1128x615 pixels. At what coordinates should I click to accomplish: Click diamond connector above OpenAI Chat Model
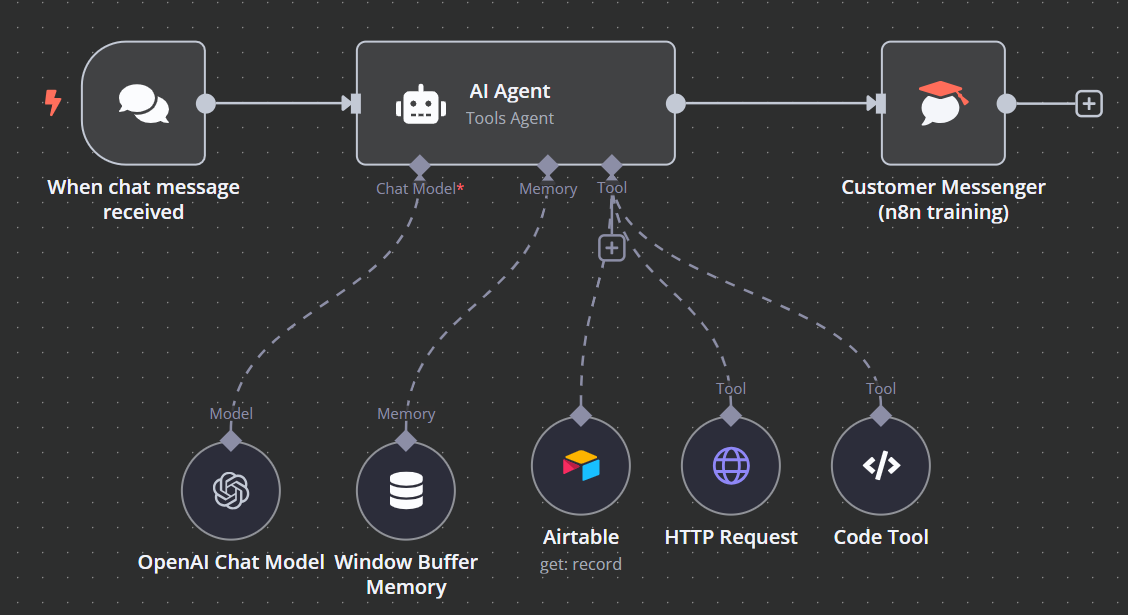click(x=231, y=439)
